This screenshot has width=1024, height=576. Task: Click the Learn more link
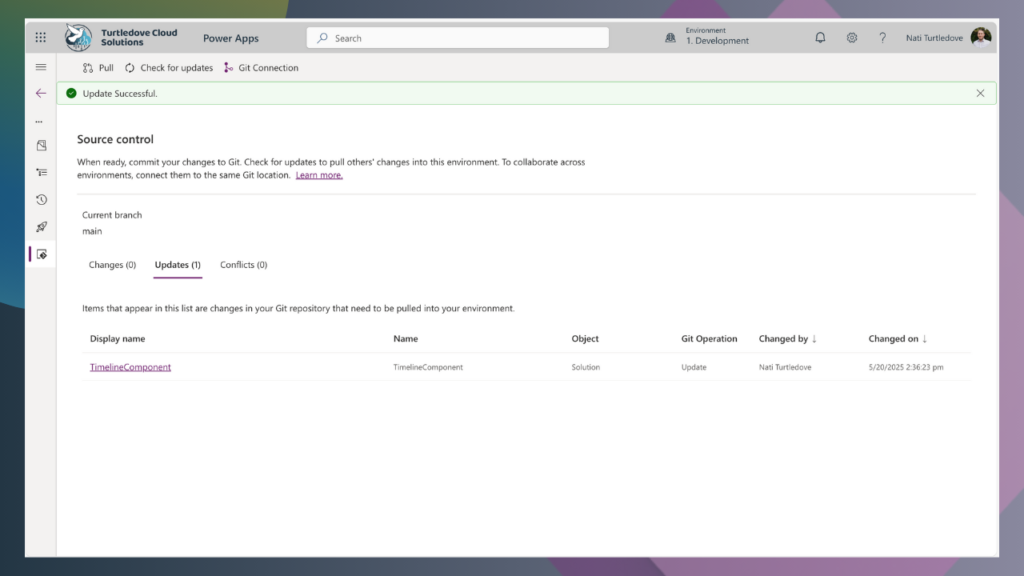tap(318, 174)
